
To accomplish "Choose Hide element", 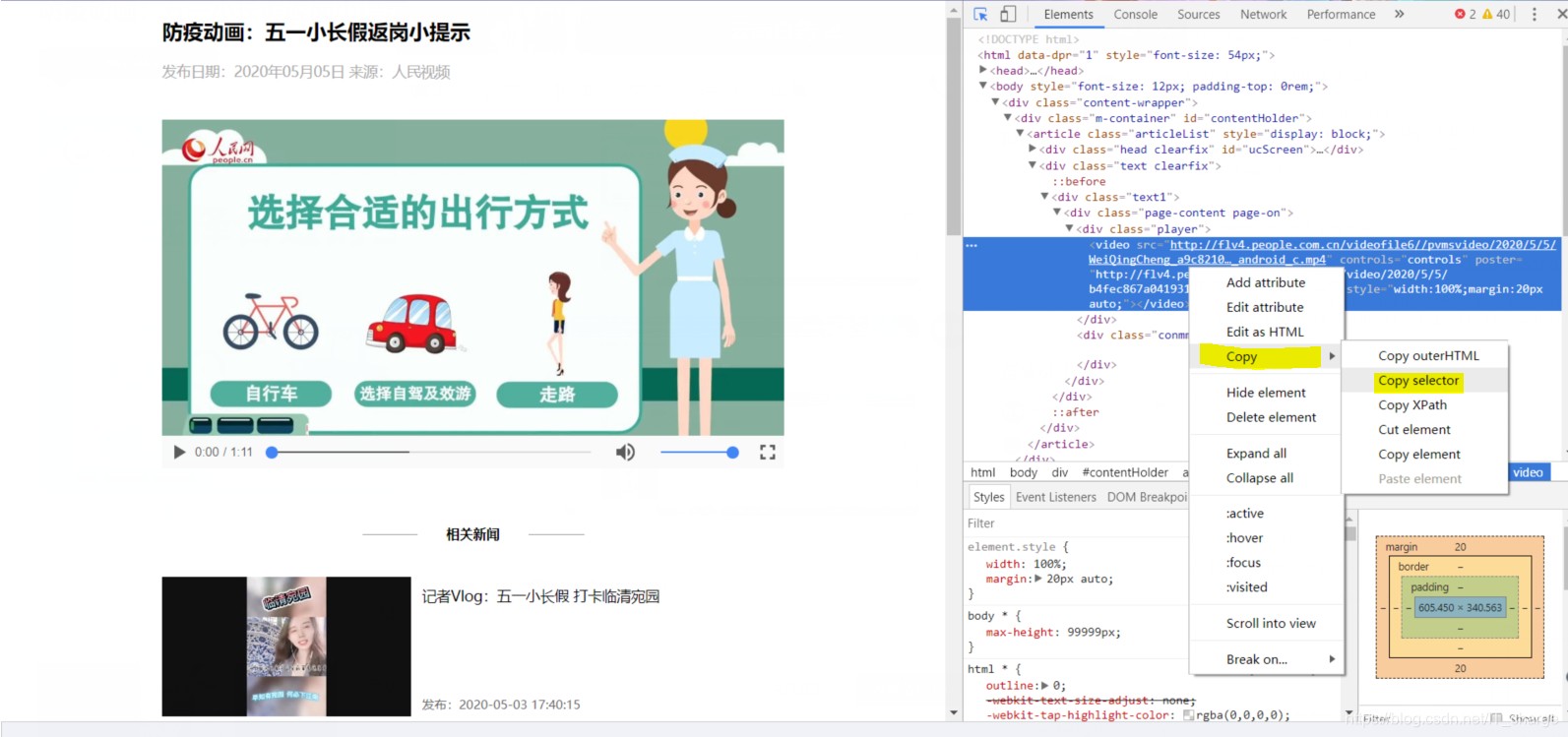I will click(x=1266, y=393).
